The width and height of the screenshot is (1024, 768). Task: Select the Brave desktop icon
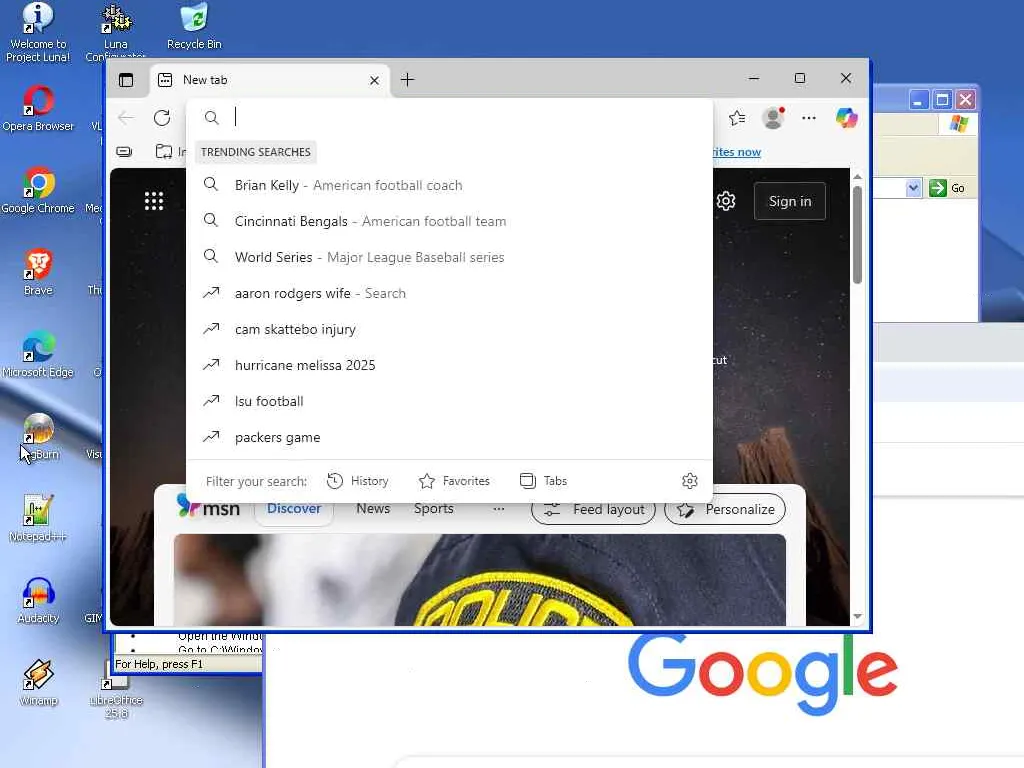click(38, 272)
